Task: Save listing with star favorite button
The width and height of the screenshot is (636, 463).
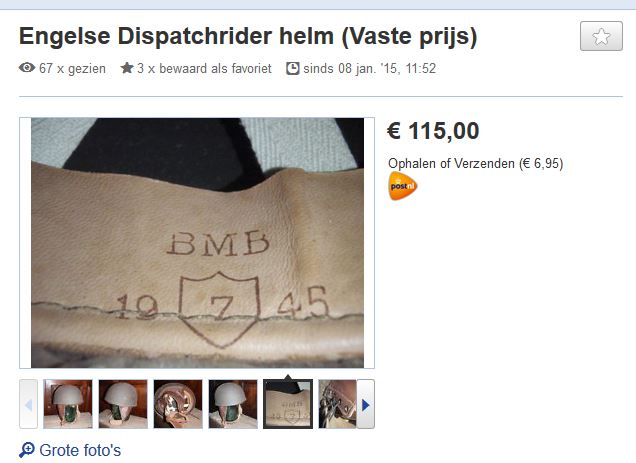Action: point(601,36)
